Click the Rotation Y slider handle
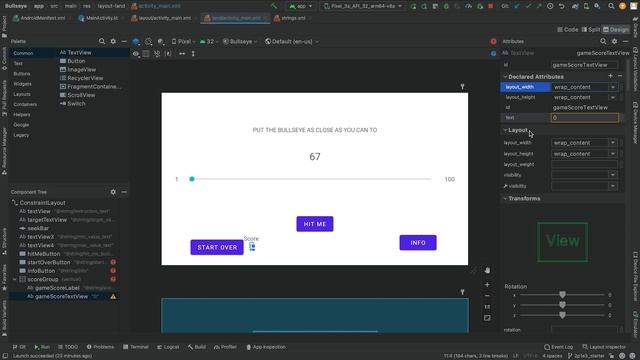Screen dimensions: 640x360 562,305
